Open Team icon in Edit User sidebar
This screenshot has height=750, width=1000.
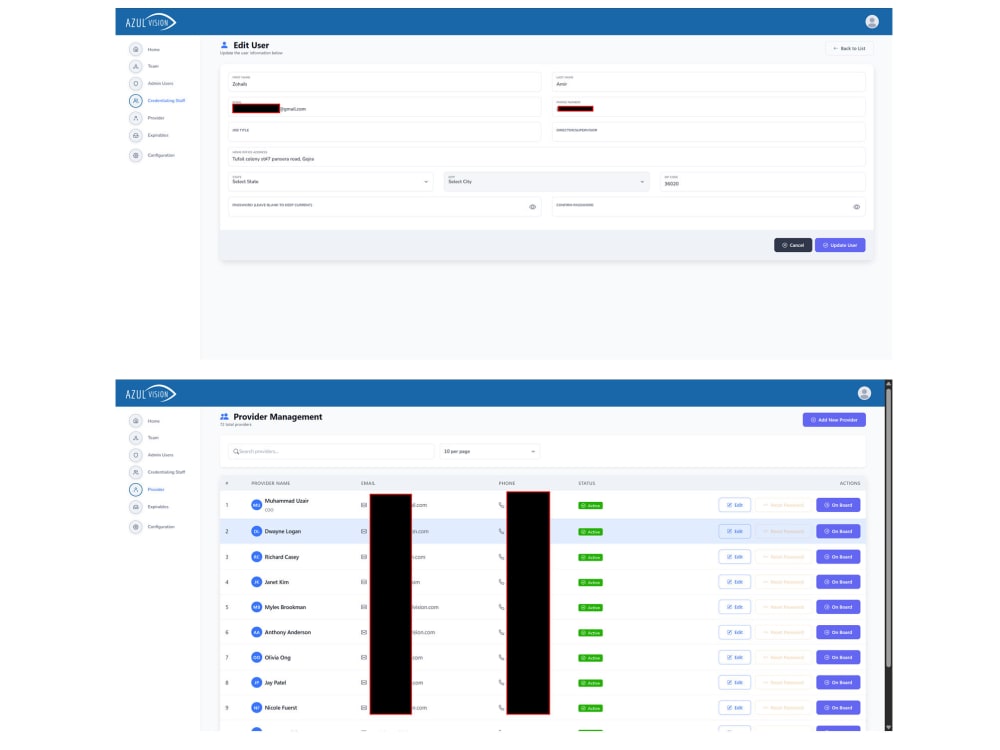coord(135,66)
